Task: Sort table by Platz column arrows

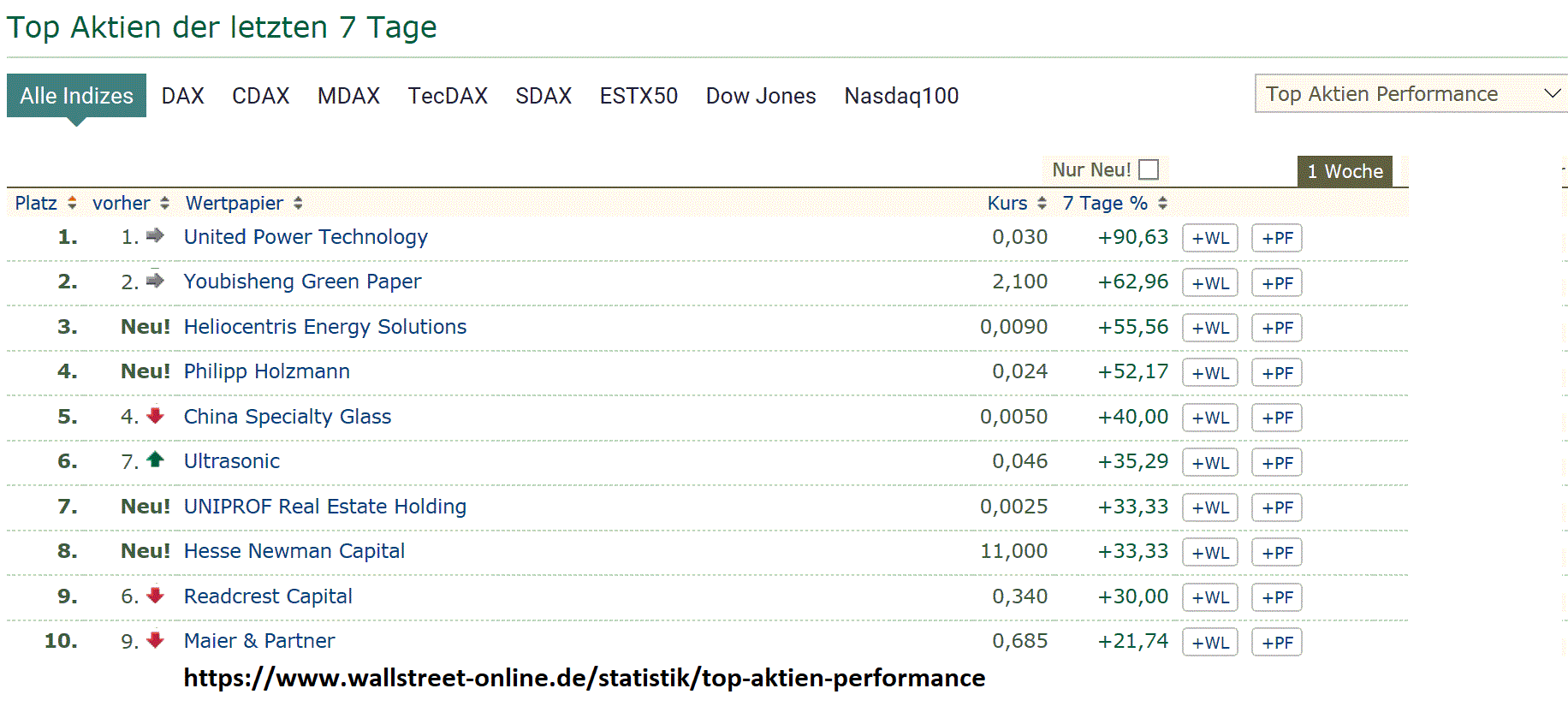Action: pos(72,203)
